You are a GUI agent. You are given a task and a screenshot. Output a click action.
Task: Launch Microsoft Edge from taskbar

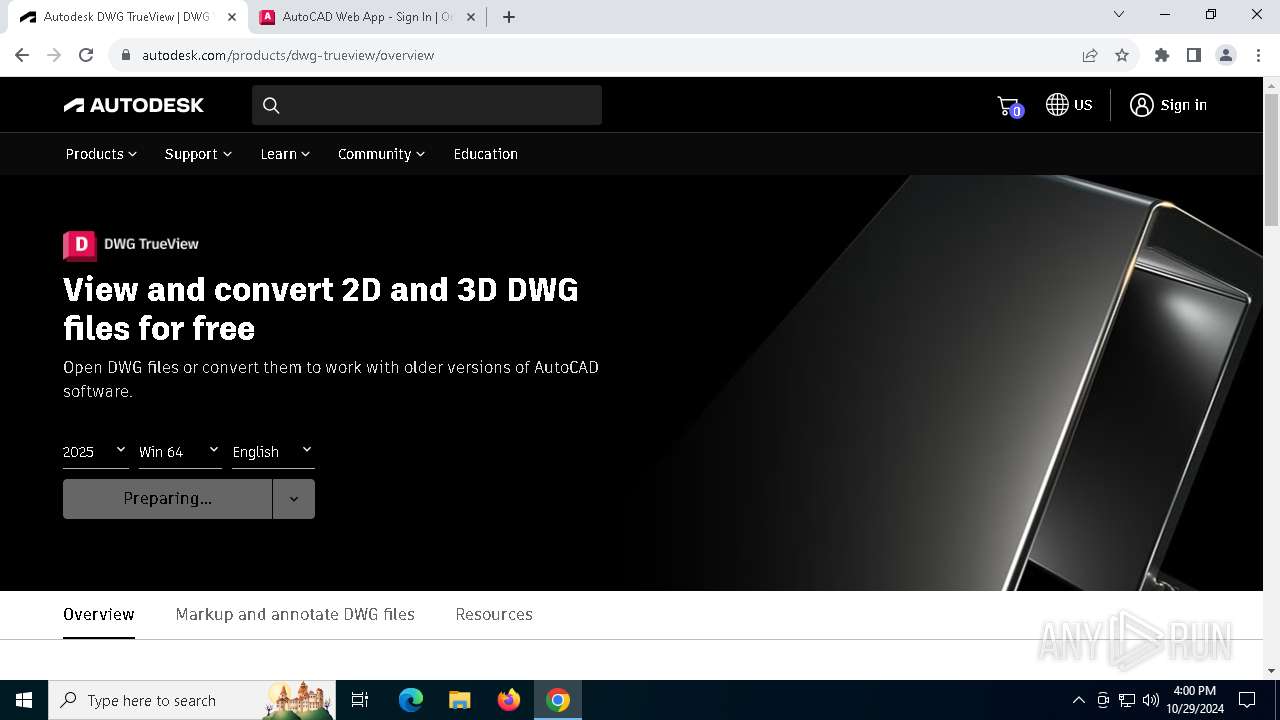pos(411,700)
